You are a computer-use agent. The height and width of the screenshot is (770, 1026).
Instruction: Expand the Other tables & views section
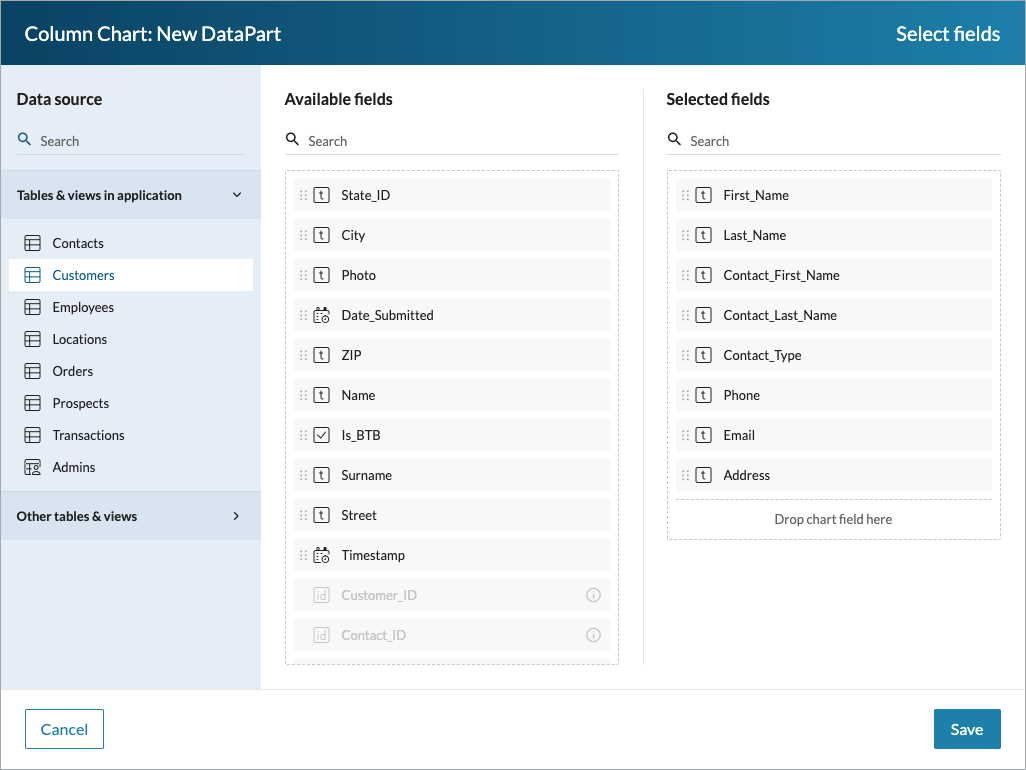(237, 516)
